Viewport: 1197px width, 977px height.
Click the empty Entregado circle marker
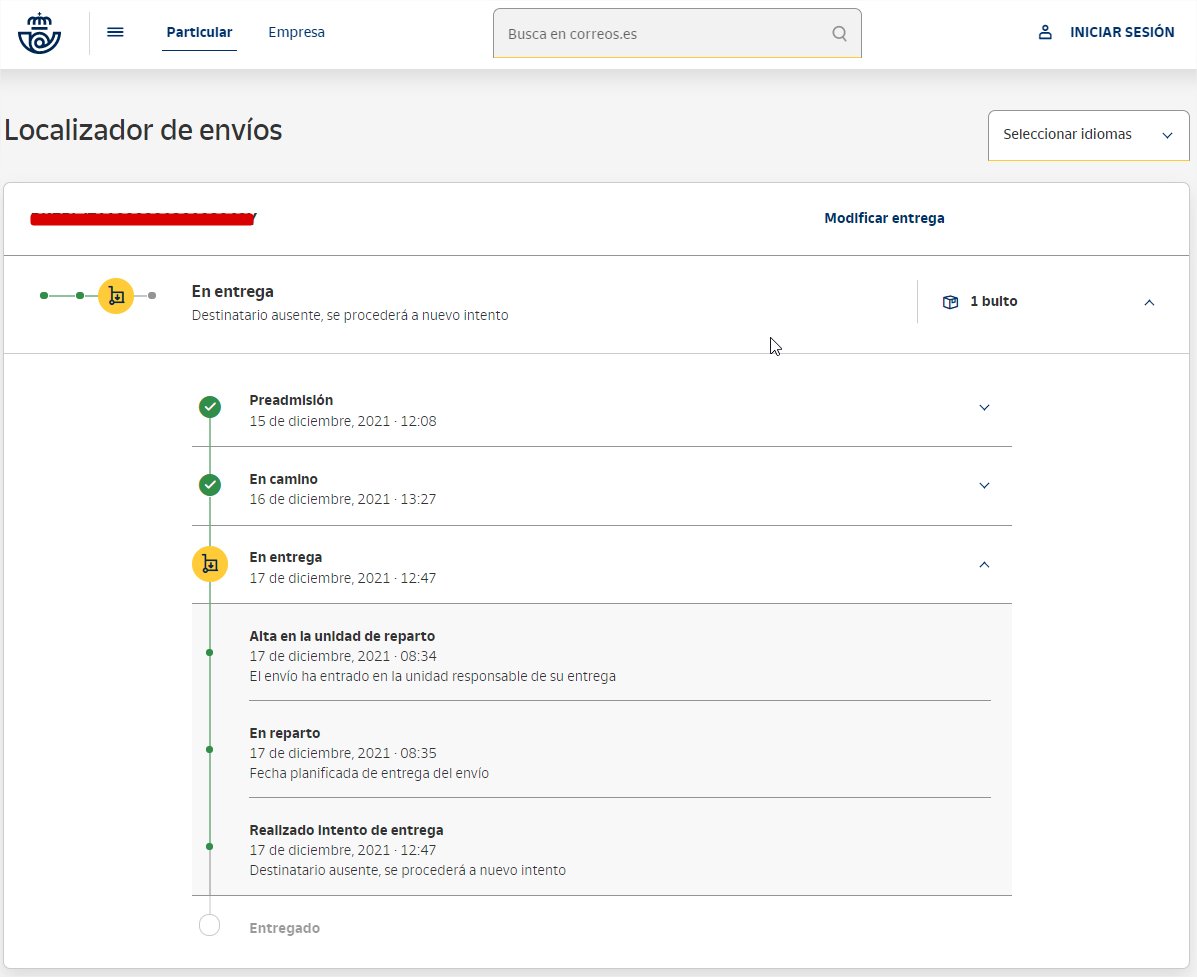point(209,925)
